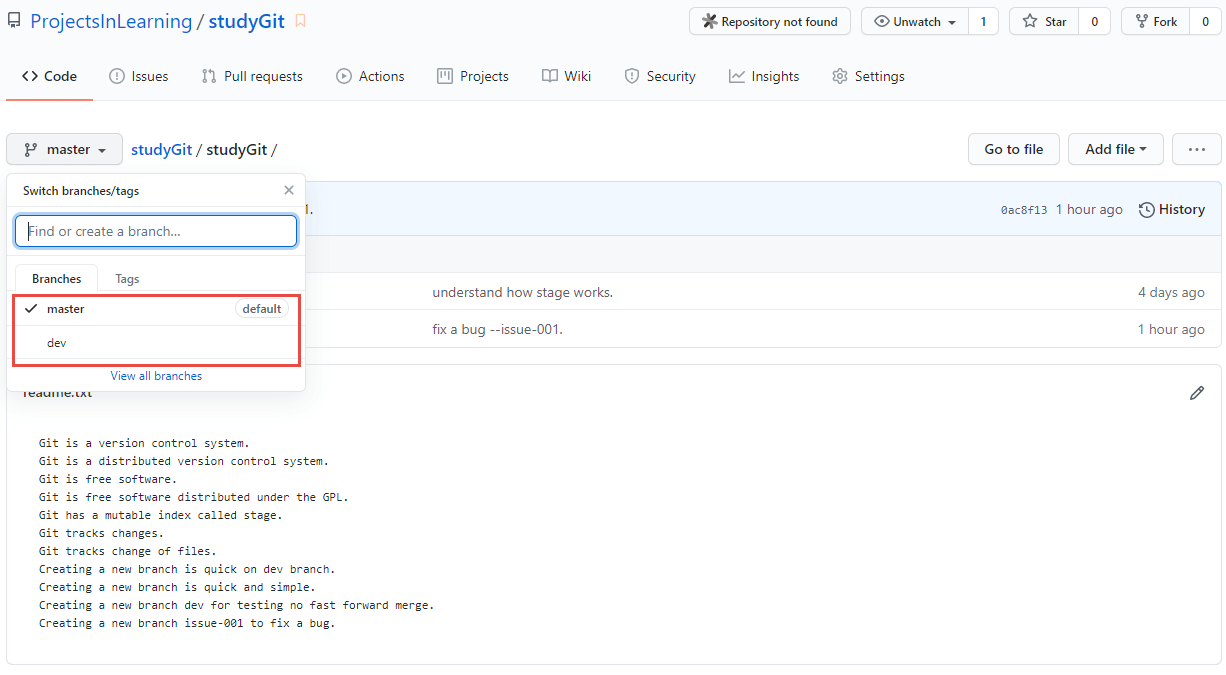Click the bookmark icon next to studyGit
The width and height of the screenshot is (1226, 675).
pyautogui.click(x=300, y=21)
